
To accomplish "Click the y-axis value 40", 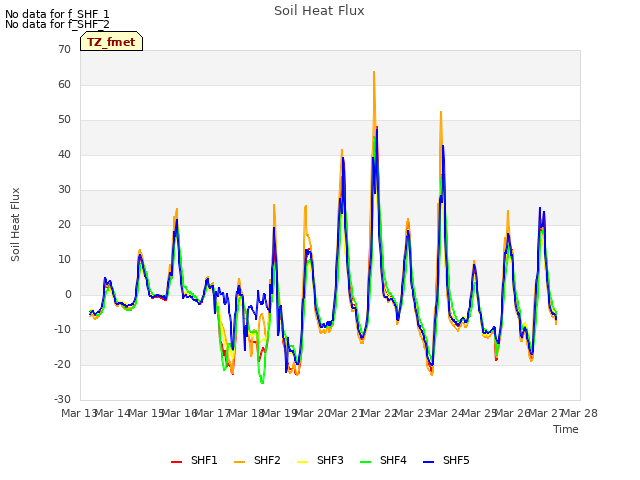I will (64, 154).
